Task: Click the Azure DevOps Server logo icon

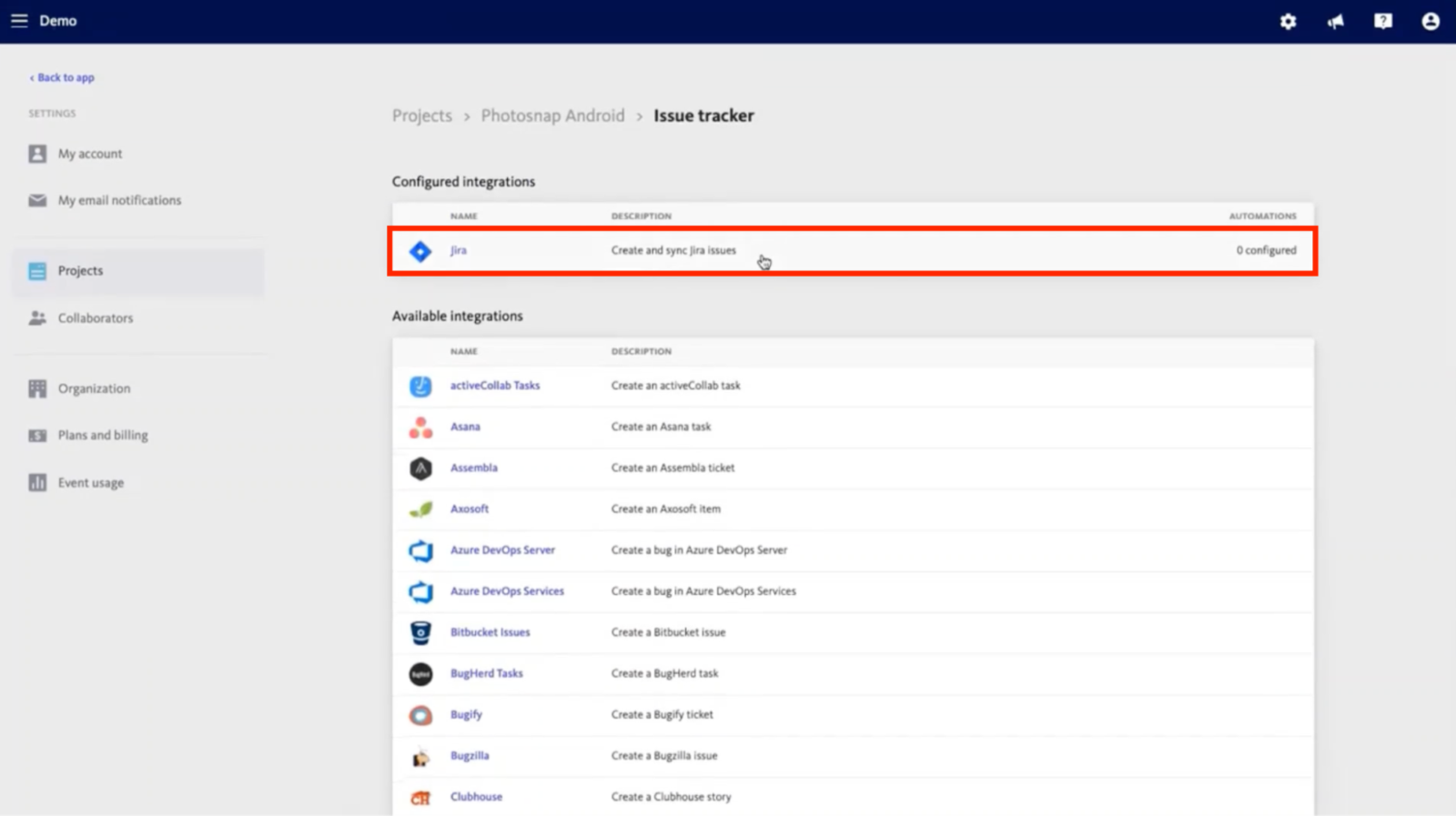Action: pyautogui.click(x=420, y=550)
